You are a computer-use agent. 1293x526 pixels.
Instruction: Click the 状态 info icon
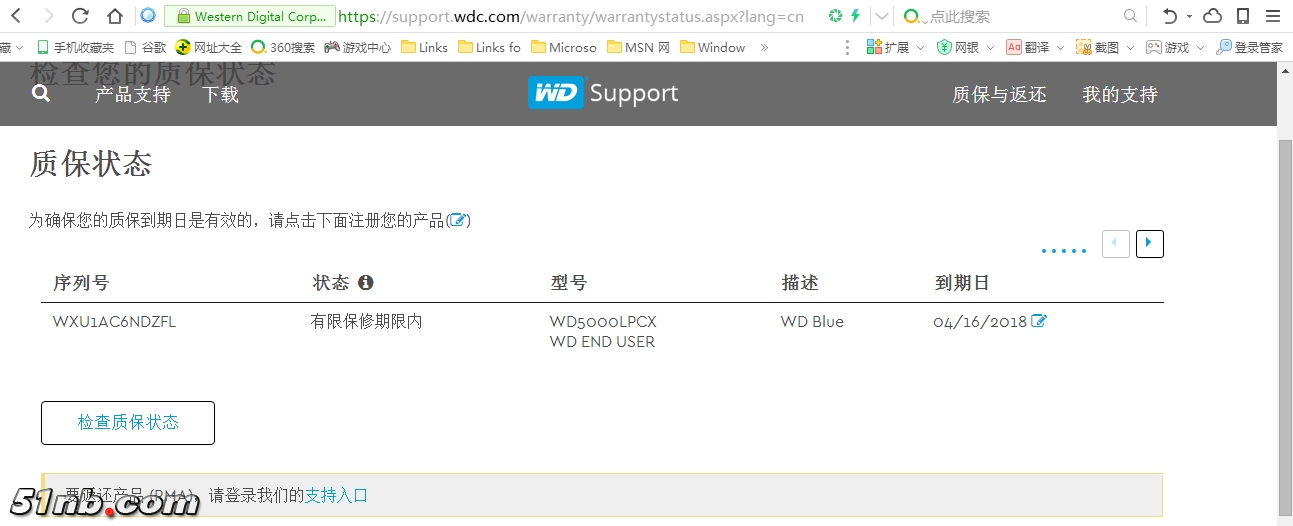366,283
